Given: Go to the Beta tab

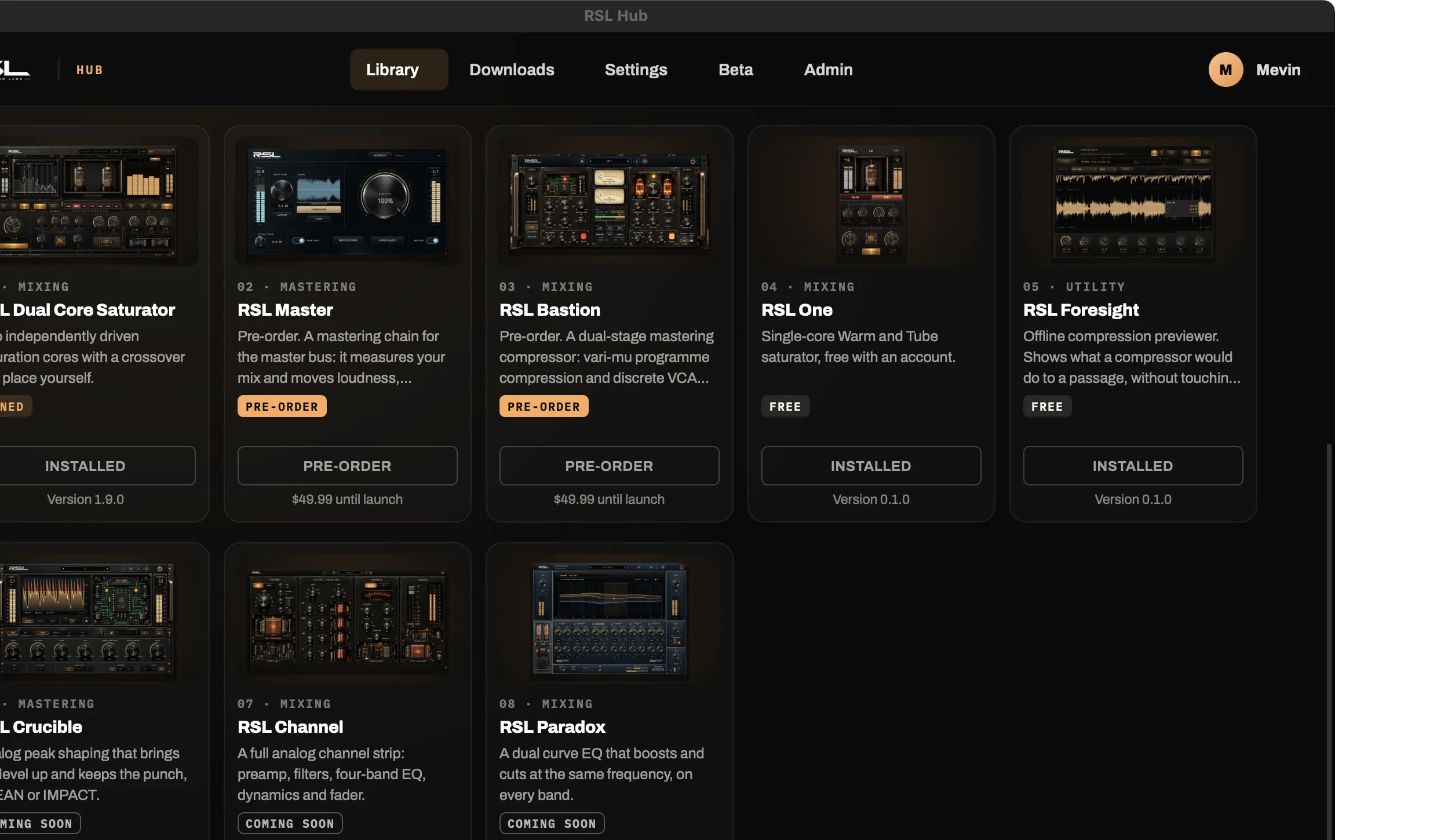Looking at the screenshot, I should pyautogui.click(x=735, y=70).
